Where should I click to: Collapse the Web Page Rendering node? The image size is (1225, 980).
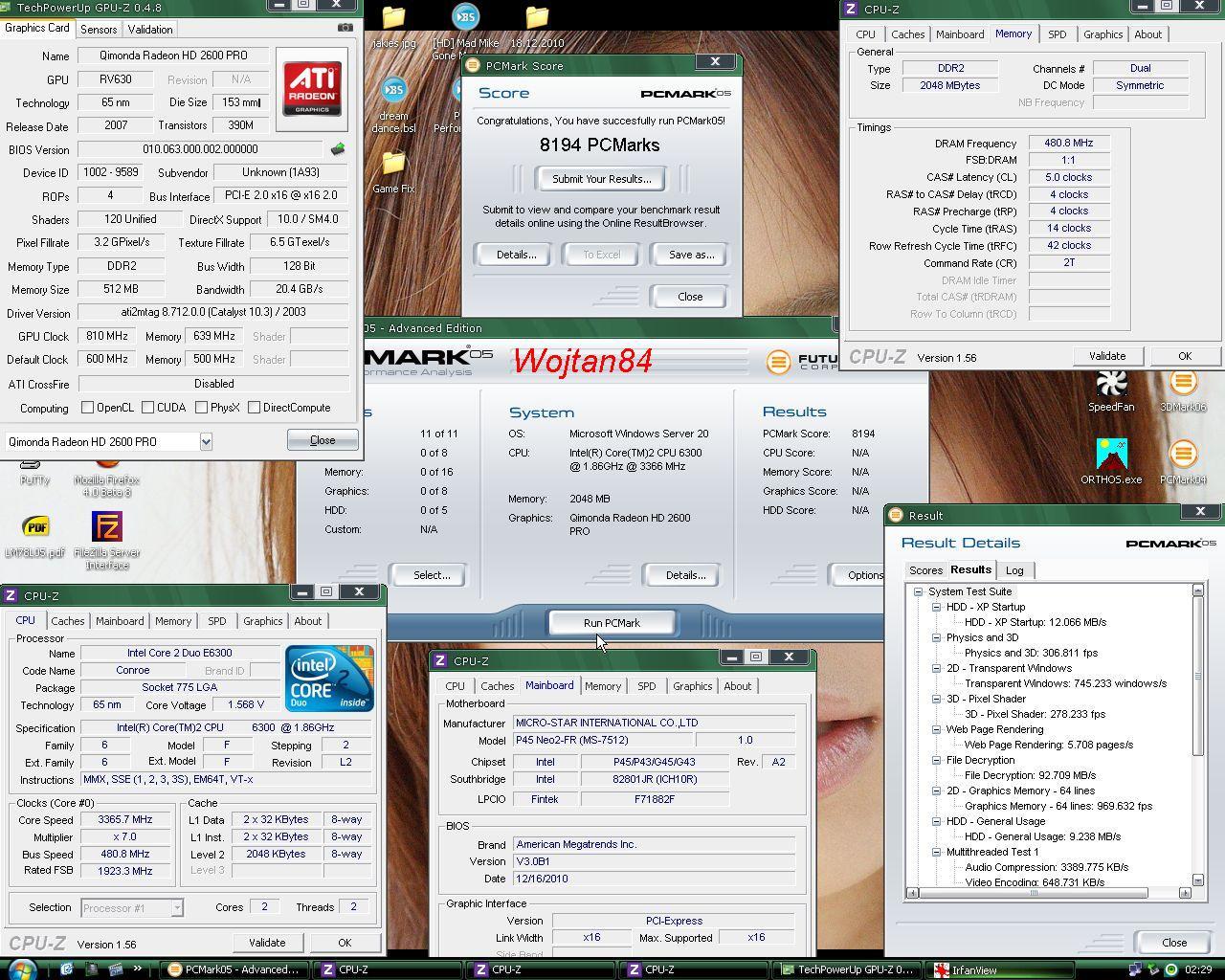936,729
